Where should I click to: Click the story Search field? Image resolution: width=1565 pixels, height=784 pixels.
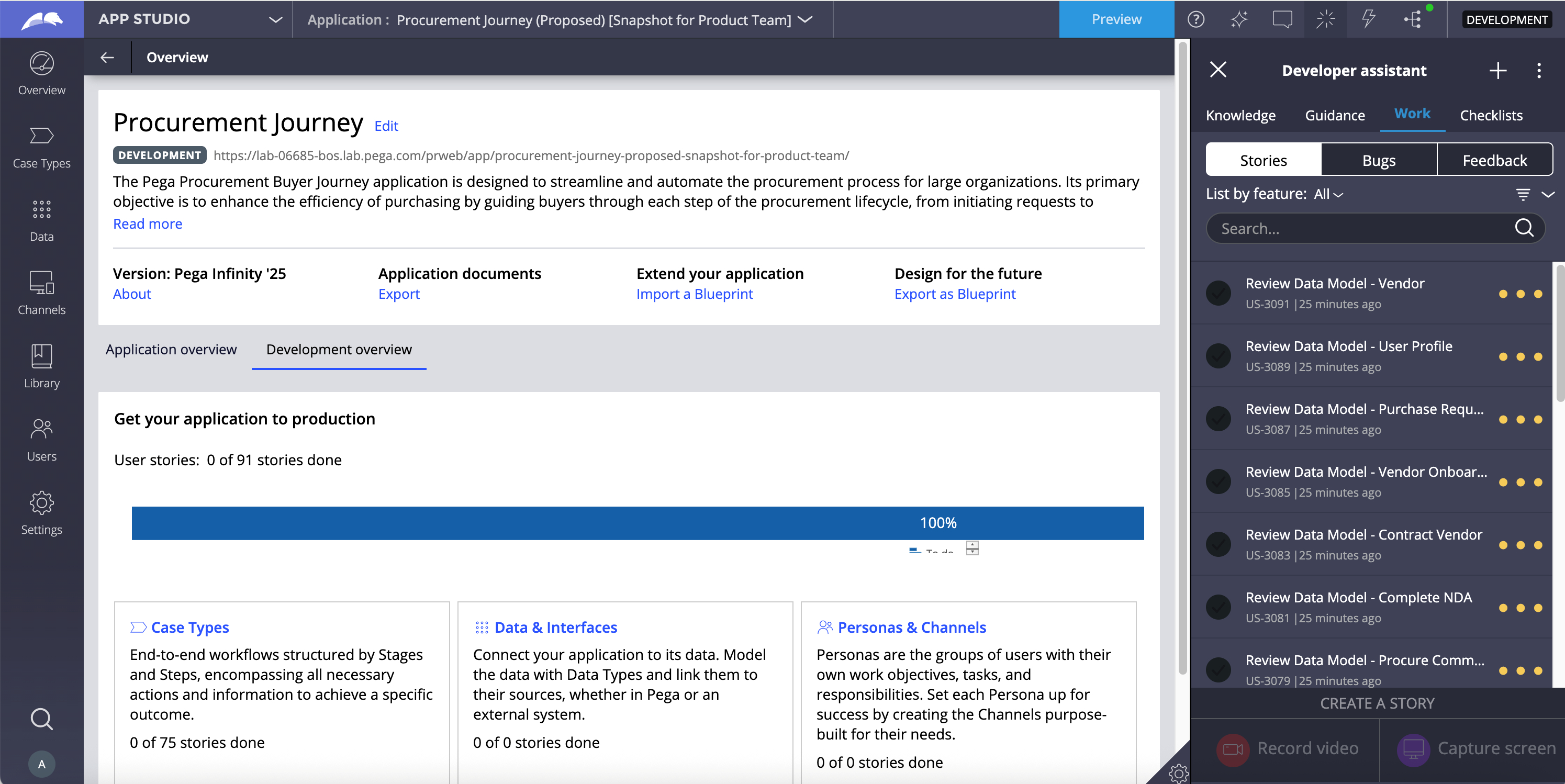1361,228
